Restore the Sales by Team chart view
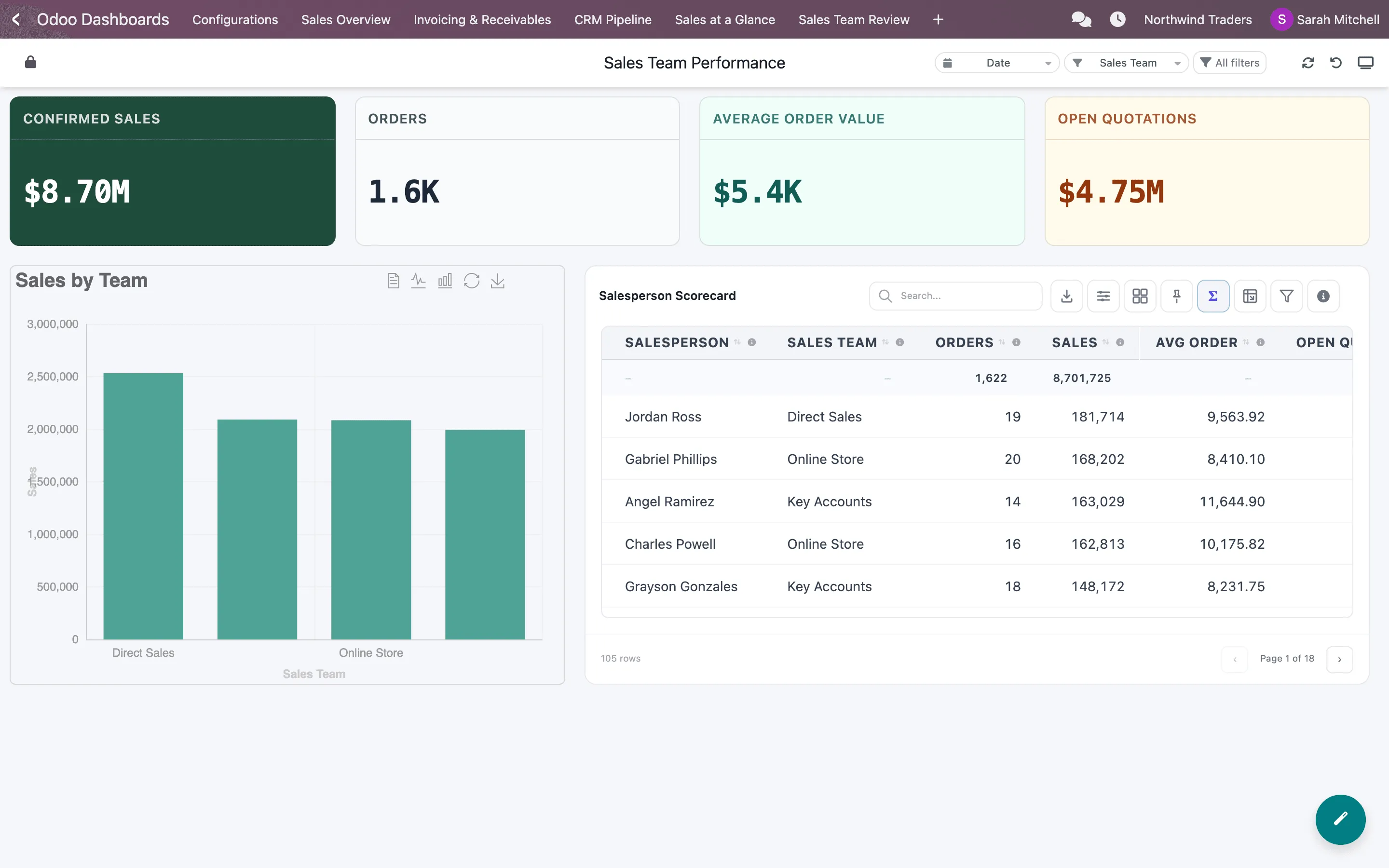Screen dimensions: 1389x868 (x=472, y=281)
